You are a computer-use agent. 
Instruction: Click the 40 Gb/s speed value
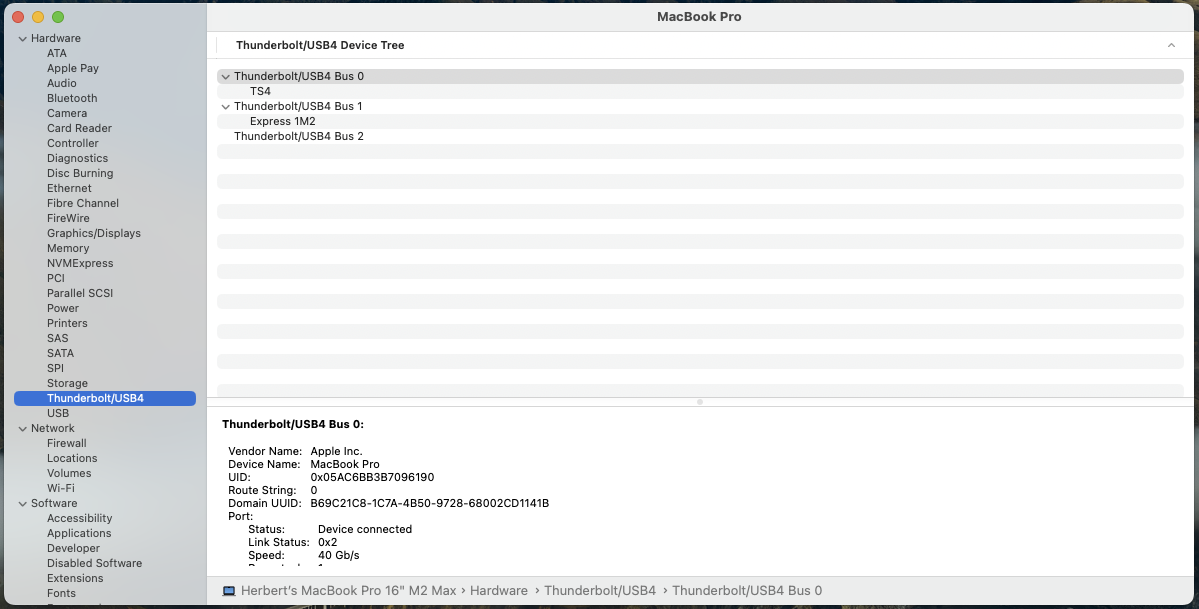339,555
